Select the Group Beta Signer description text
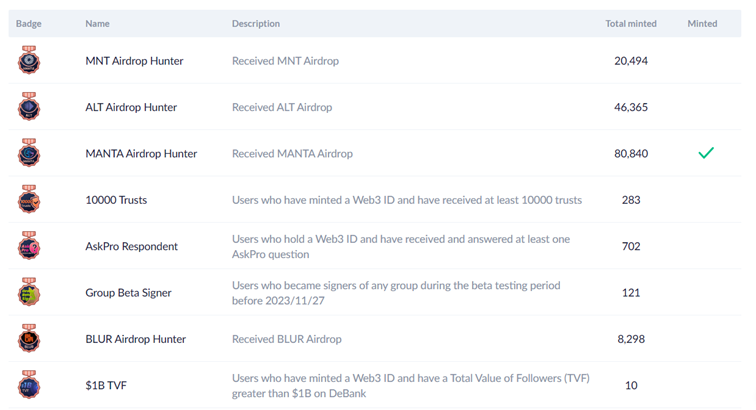The width and height of the screenshot is (756, 410). click(396, 293)
